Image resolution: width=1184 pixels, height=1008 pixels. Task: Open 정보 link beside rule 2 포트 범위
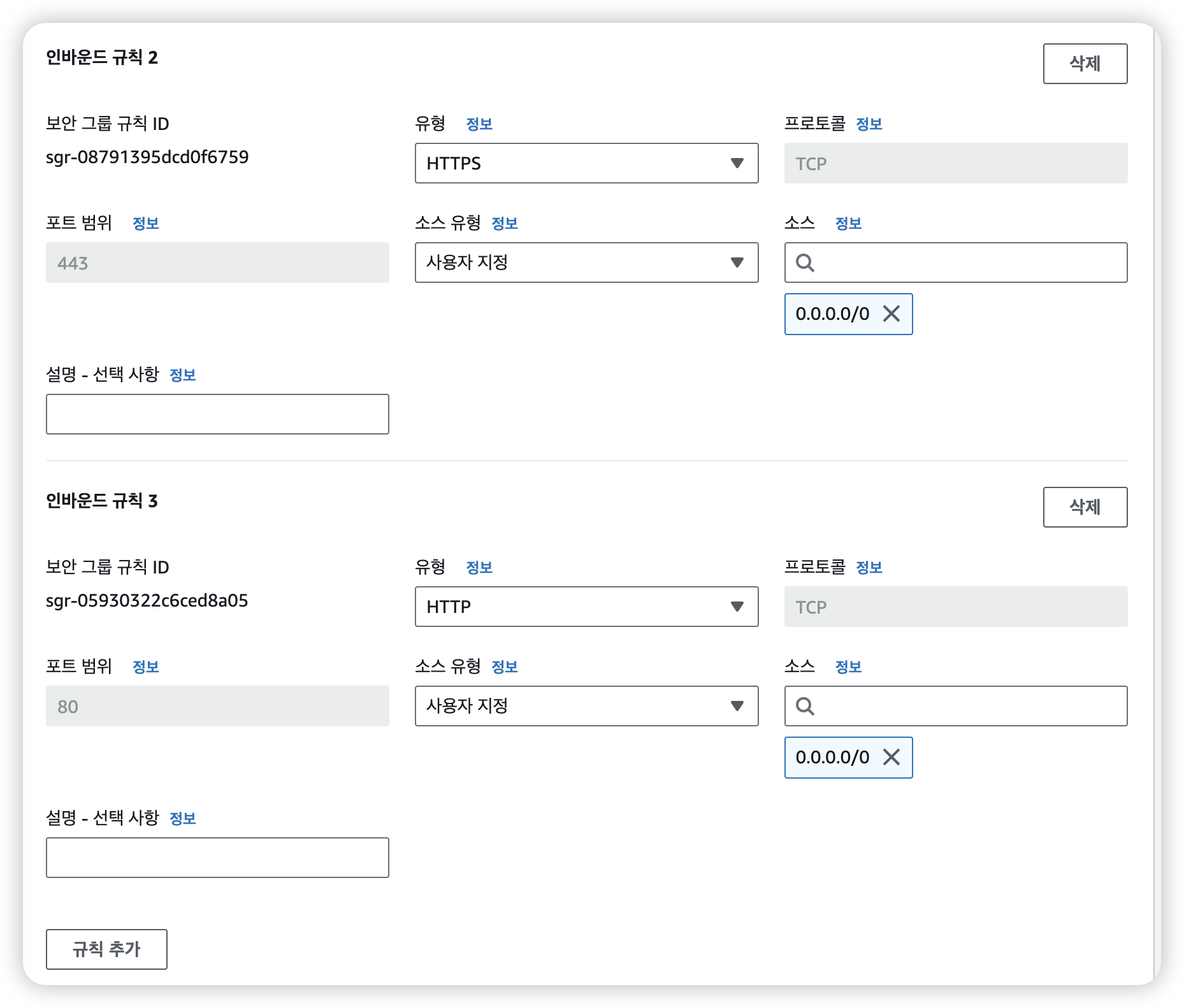click(145, 224)
